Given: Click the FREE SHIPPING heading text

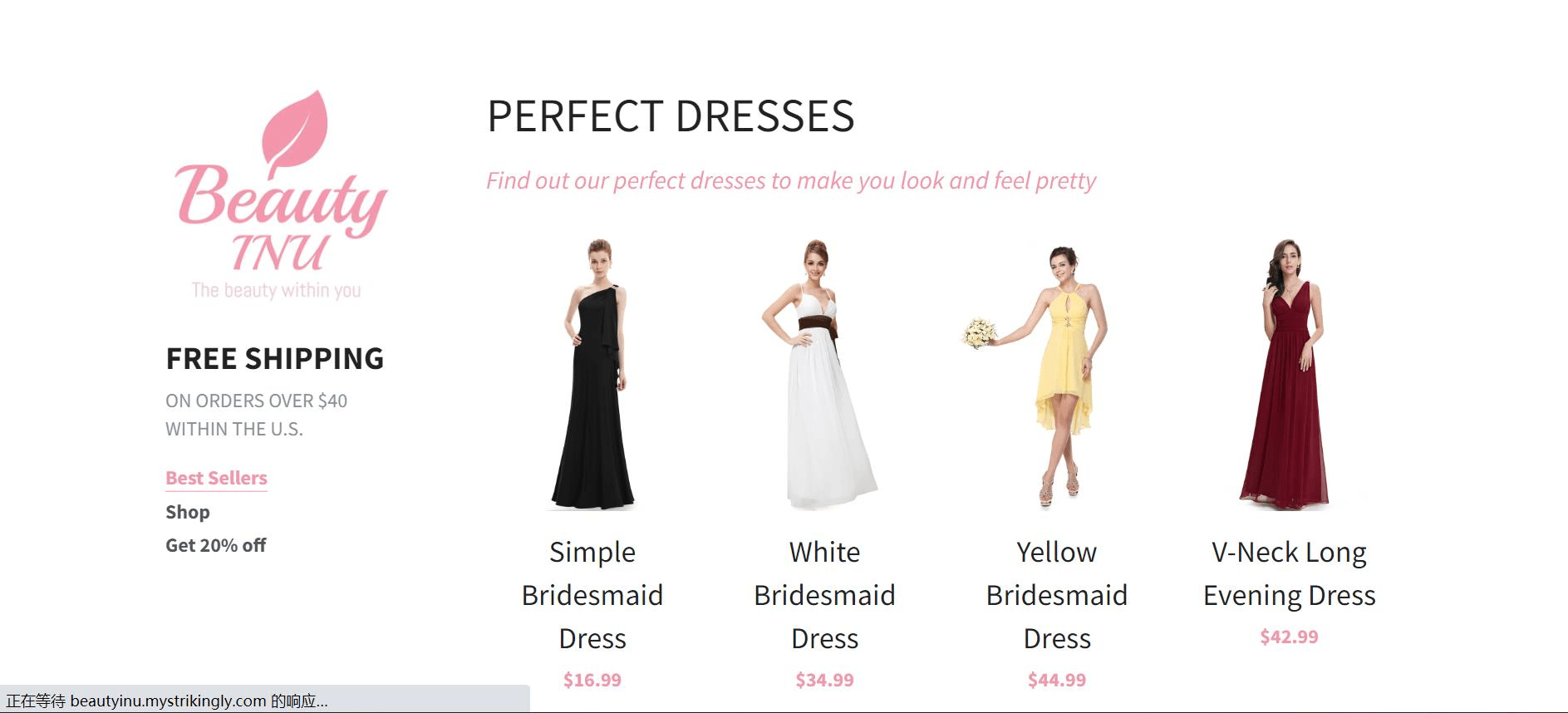Looking at the screenshot, I should [275, 359].
